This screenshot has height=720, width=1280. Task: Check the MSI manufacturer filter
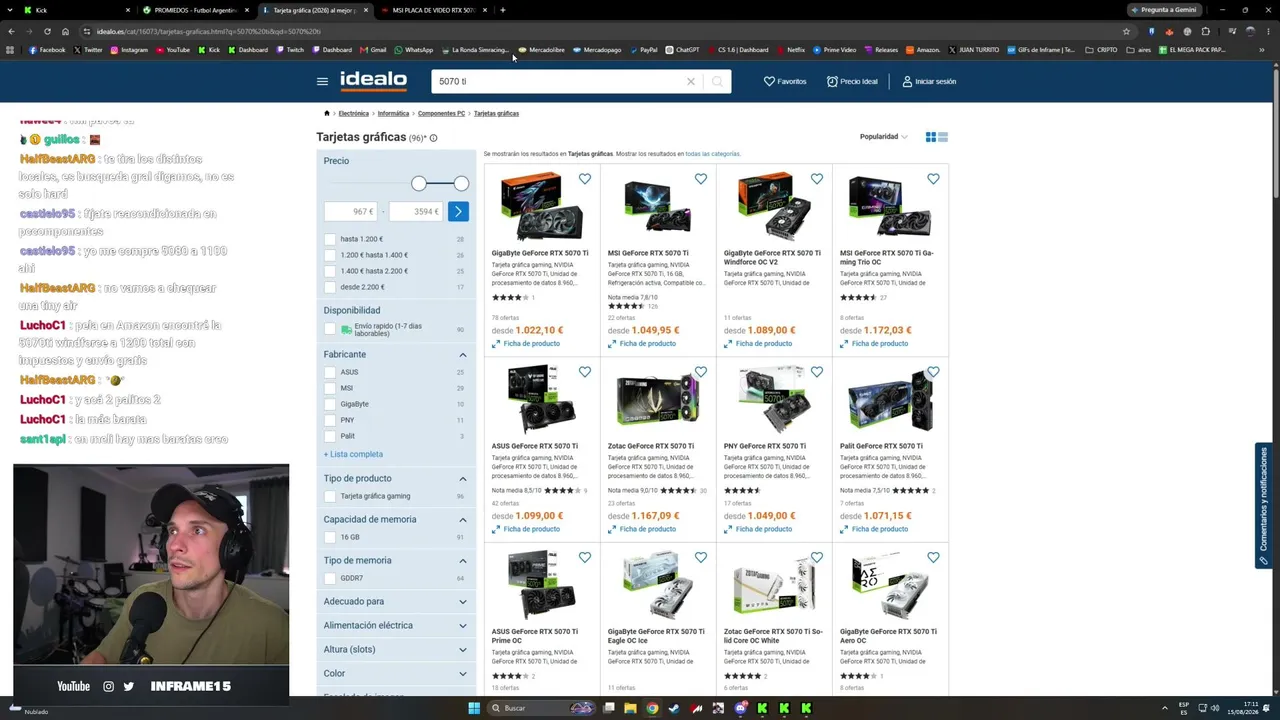[x=330, y=388]
